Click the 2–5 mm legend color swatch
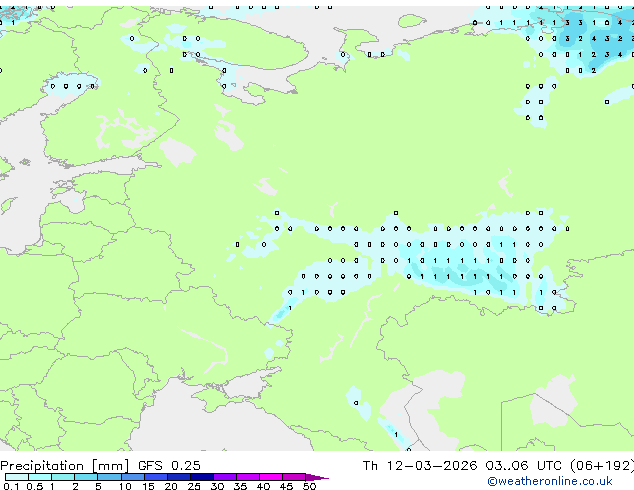This screenshot has height=490, width=634. point(86,477)
